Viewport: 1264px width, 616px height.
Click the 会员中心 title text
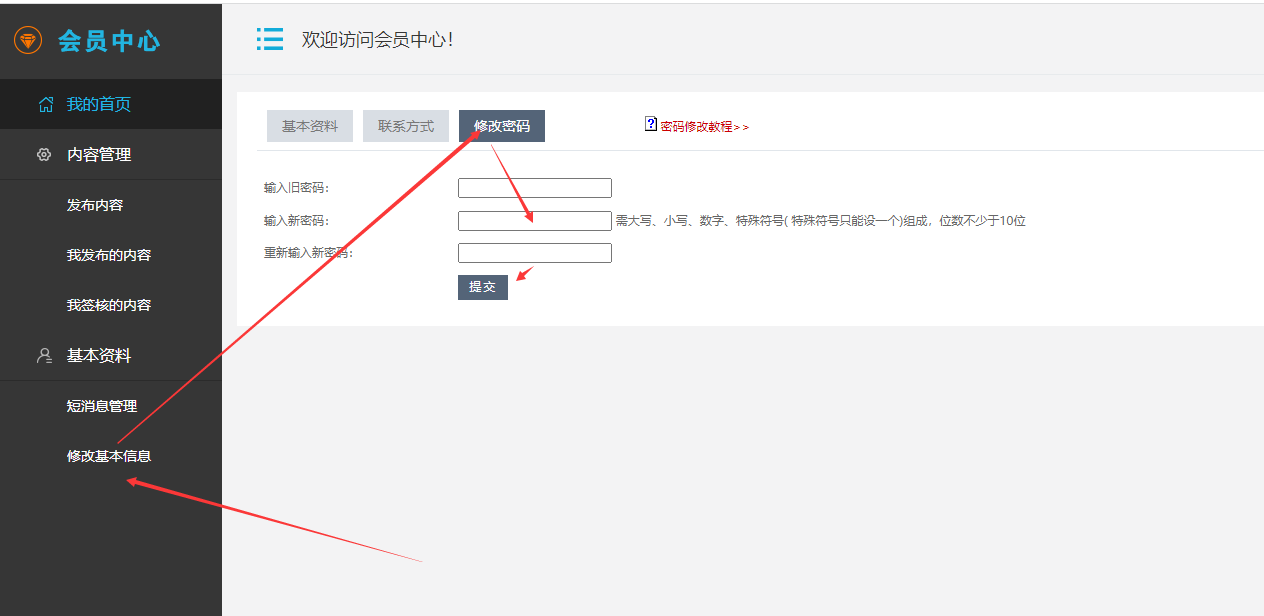pos(108,41)
